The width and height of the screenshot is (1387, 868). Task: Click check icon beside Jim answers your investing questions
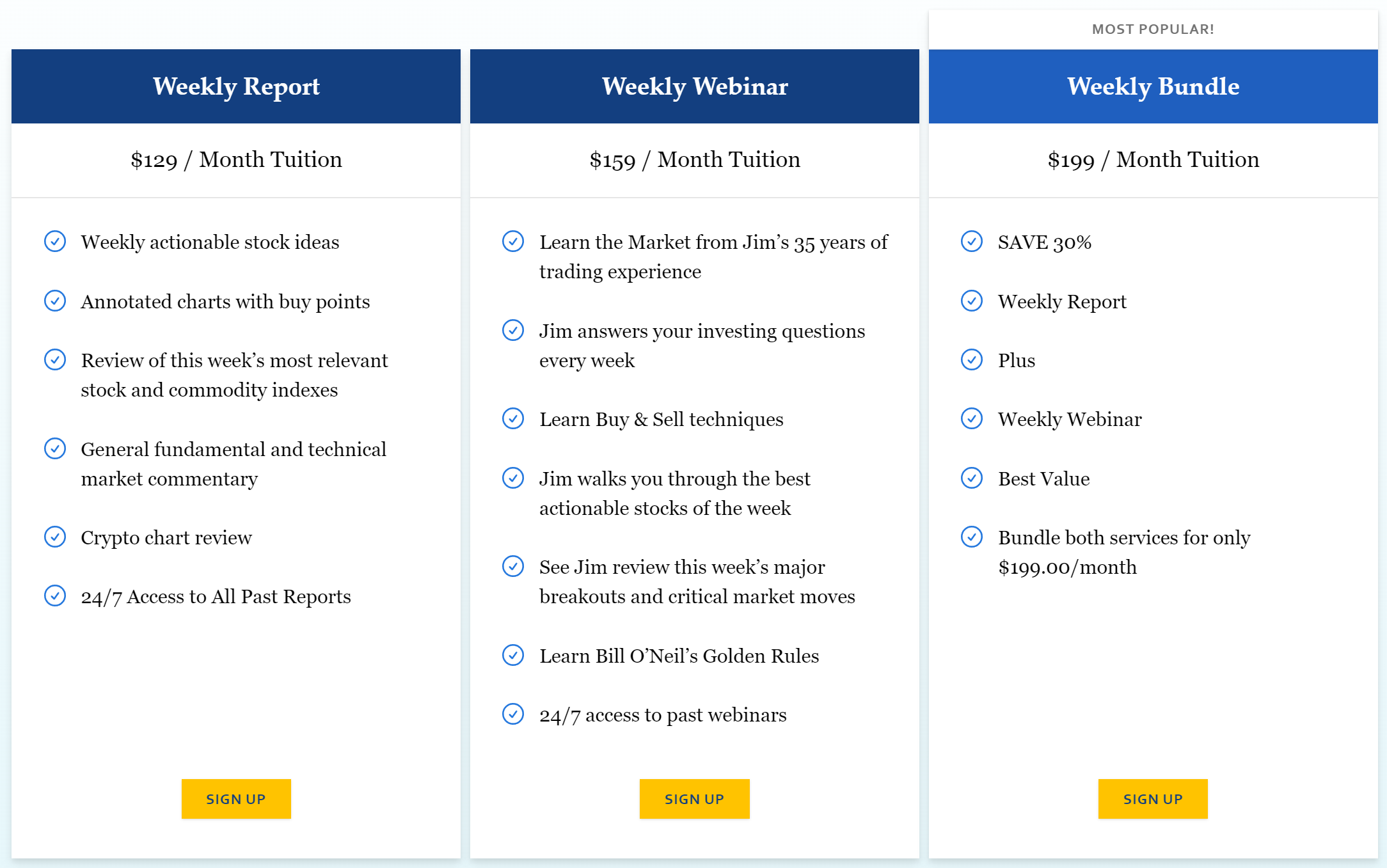pyautogui.click(x=513, y=330)
